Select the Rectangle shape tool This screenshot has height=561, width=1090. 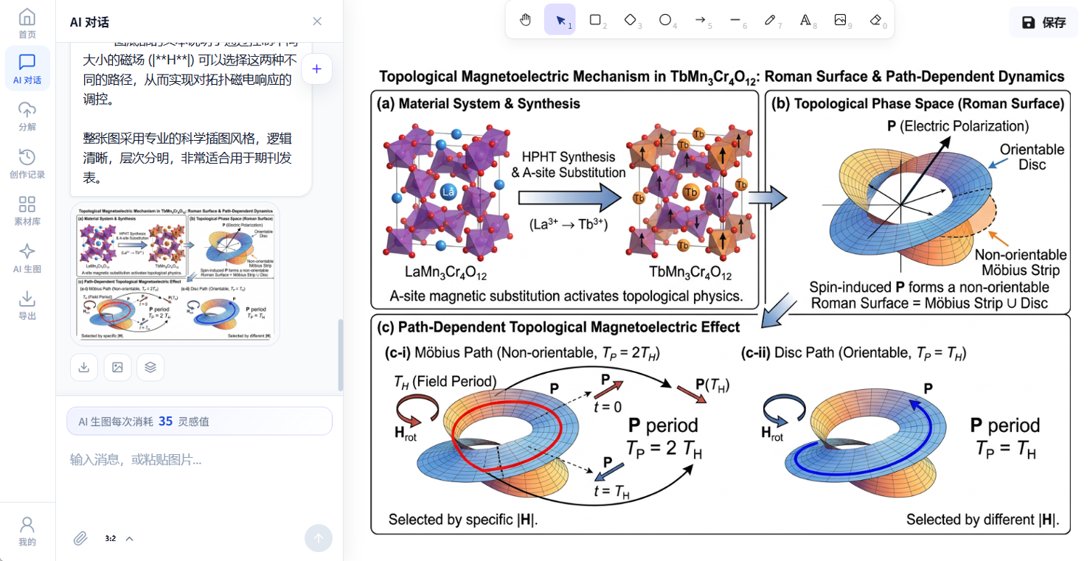(x=596, y=20)
